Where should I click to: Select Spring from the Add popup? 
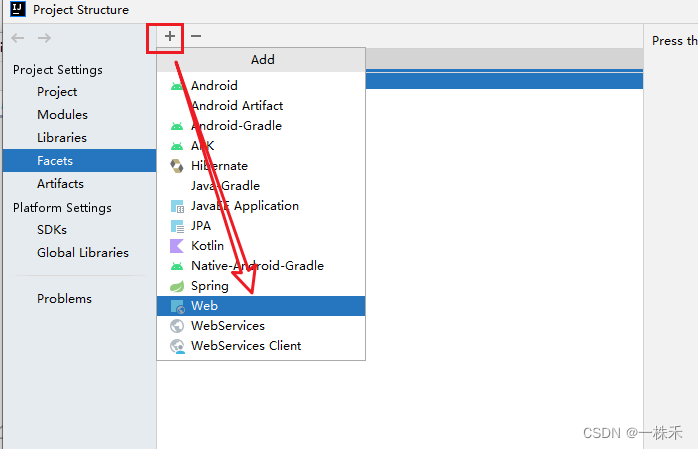point(261,286)
